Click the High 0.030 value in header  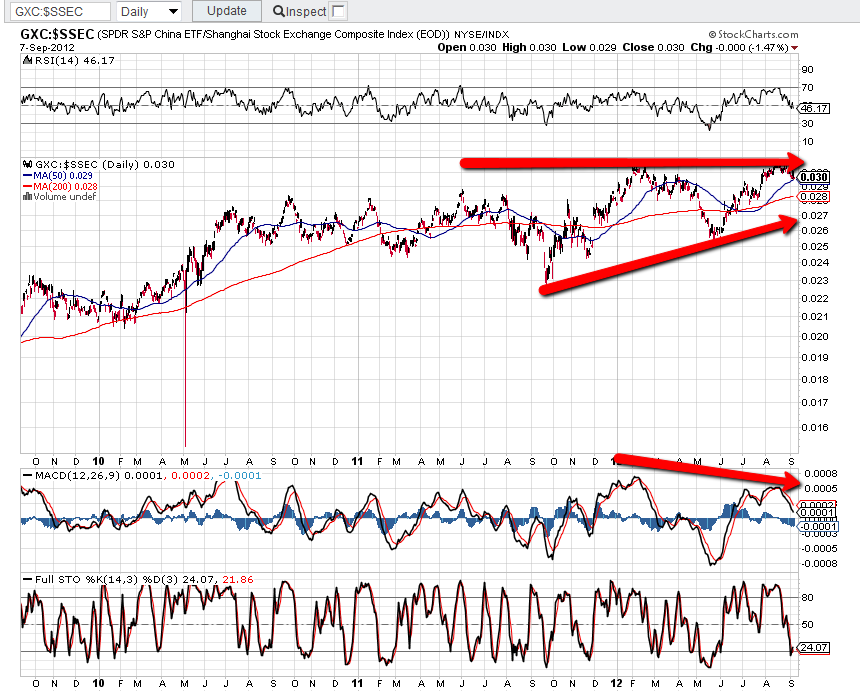[529, 48]
